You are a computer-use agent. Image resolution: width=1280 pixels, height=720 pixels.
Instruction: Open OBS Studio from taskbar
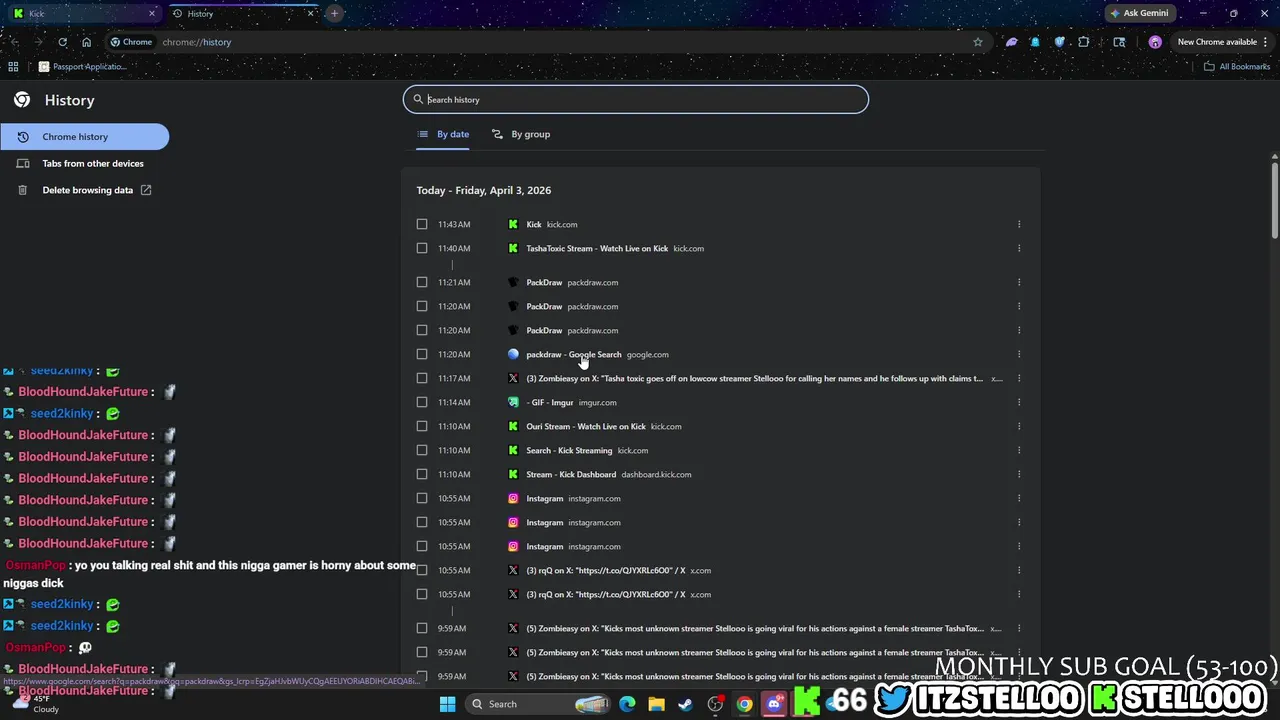pos(715,704)
